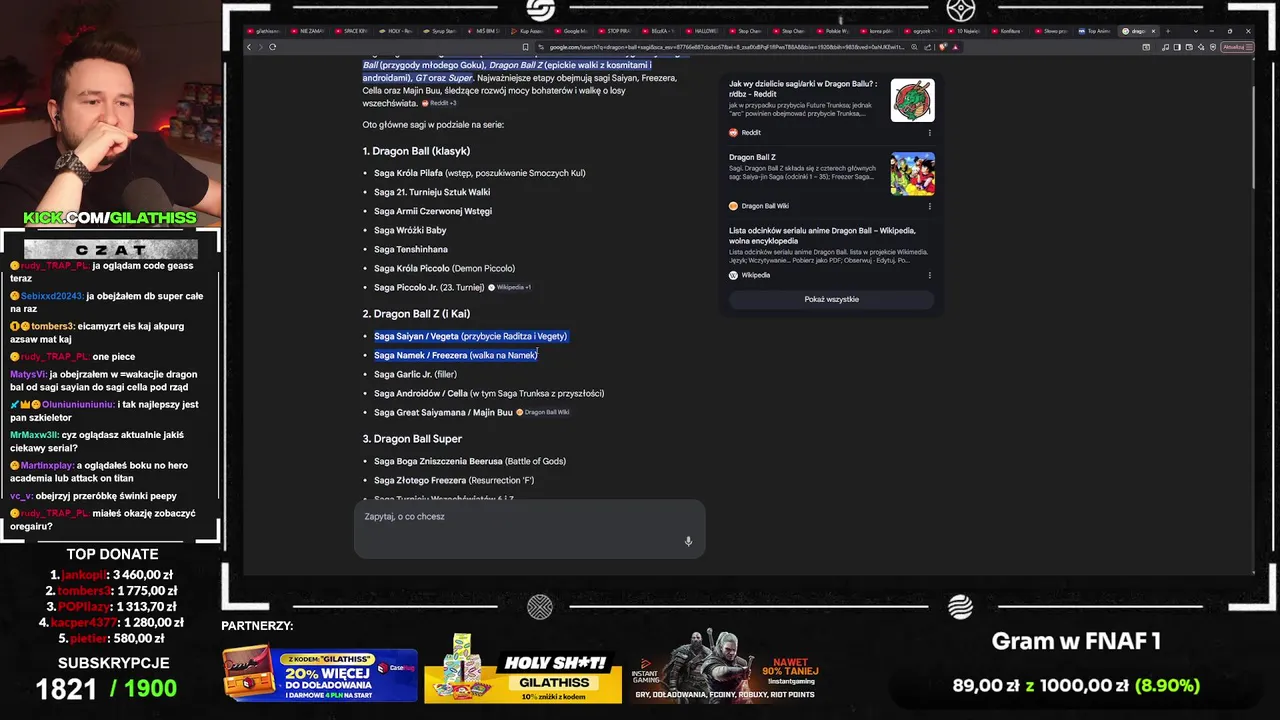Click the 1. Dragon Ball (klasyk) heading
This screenshot has height=720, width=1280.
click(416, 151)
